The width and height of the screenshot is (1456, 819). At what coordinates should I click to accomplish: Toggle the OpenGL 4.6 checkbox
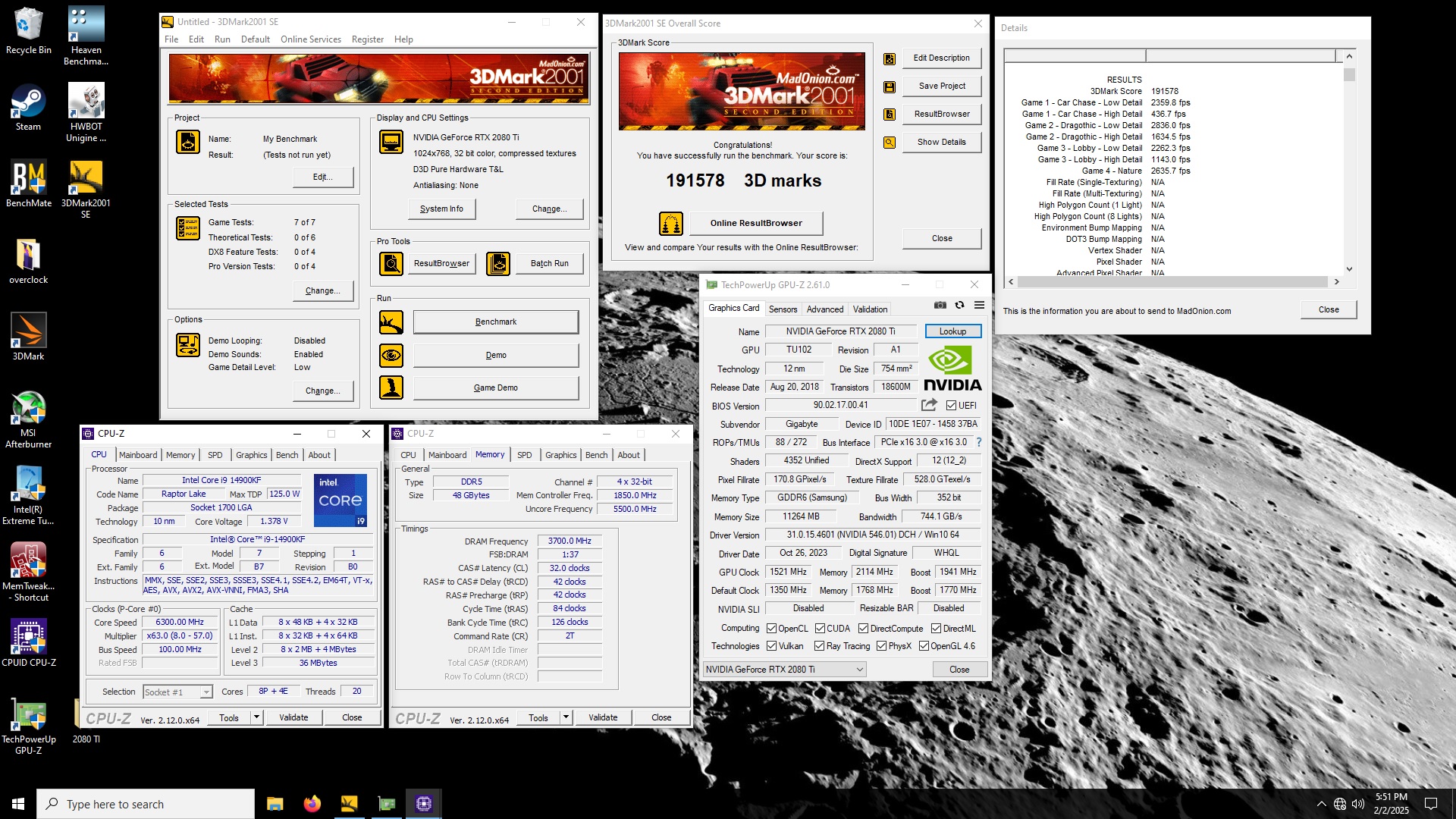[x=924, y=646]
